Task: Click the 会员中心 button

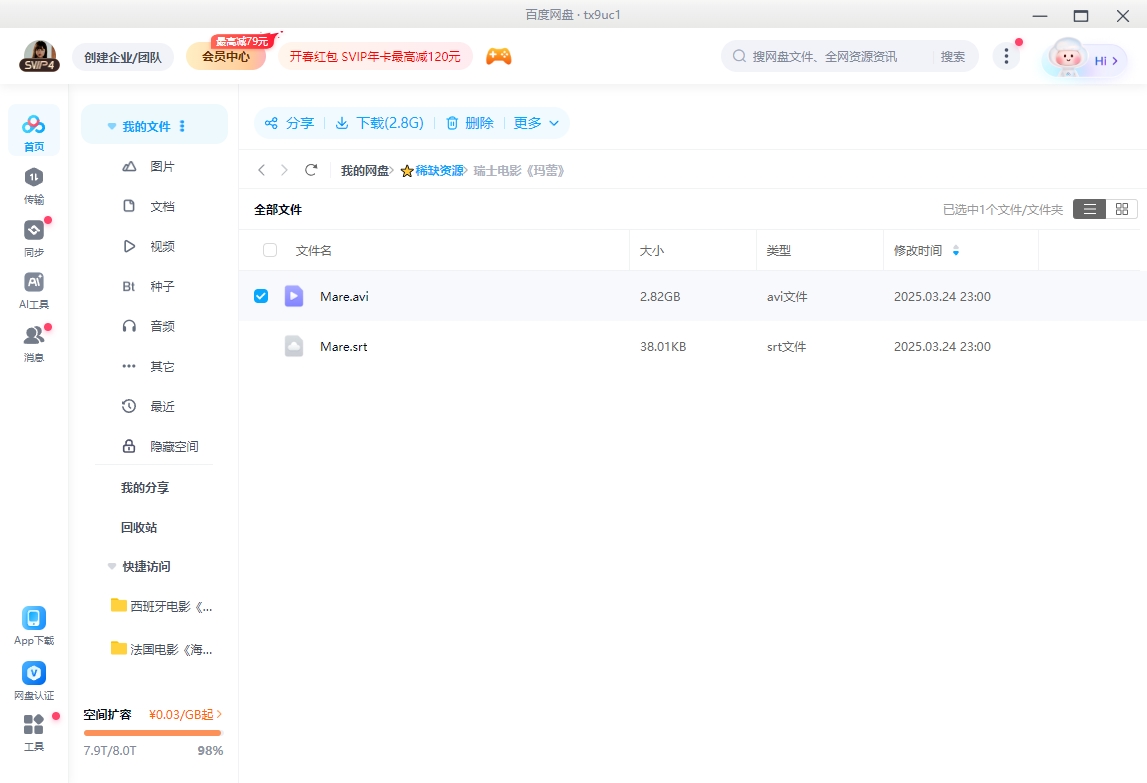Action: (226, 57)
